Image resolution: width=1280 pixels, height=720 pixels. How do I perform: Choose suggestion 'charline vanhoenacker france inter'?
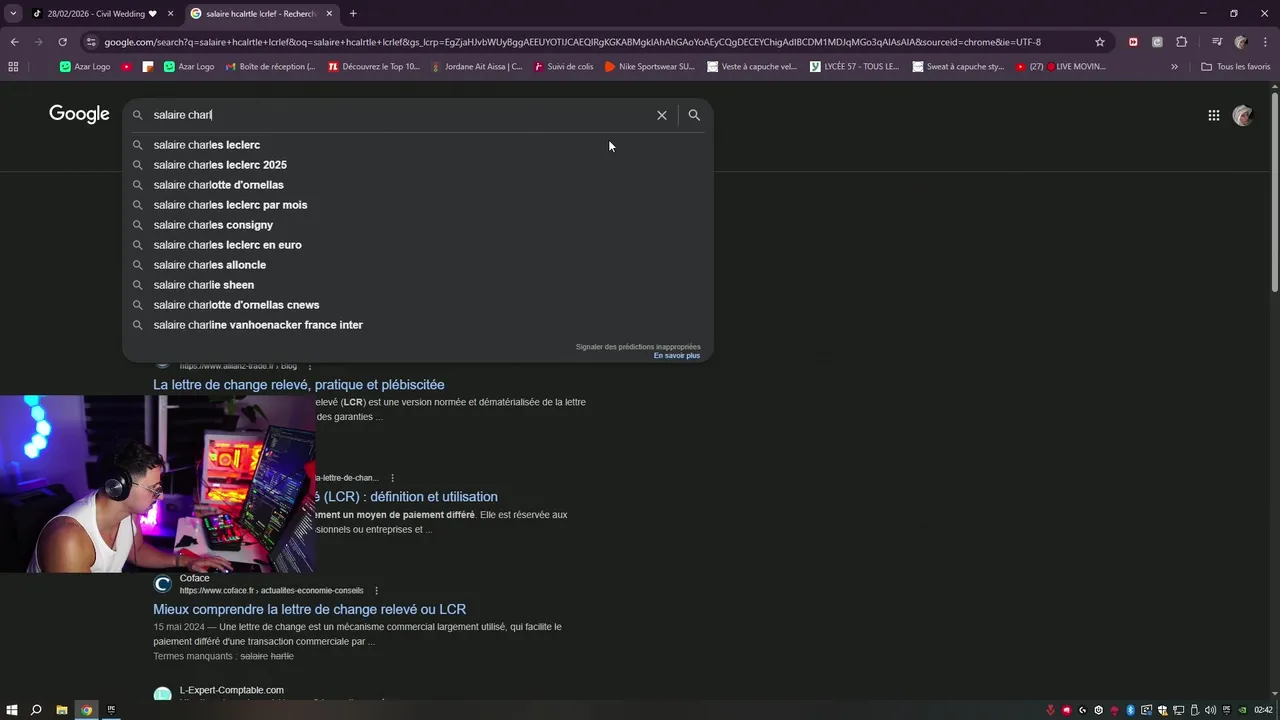coord(418,325)
